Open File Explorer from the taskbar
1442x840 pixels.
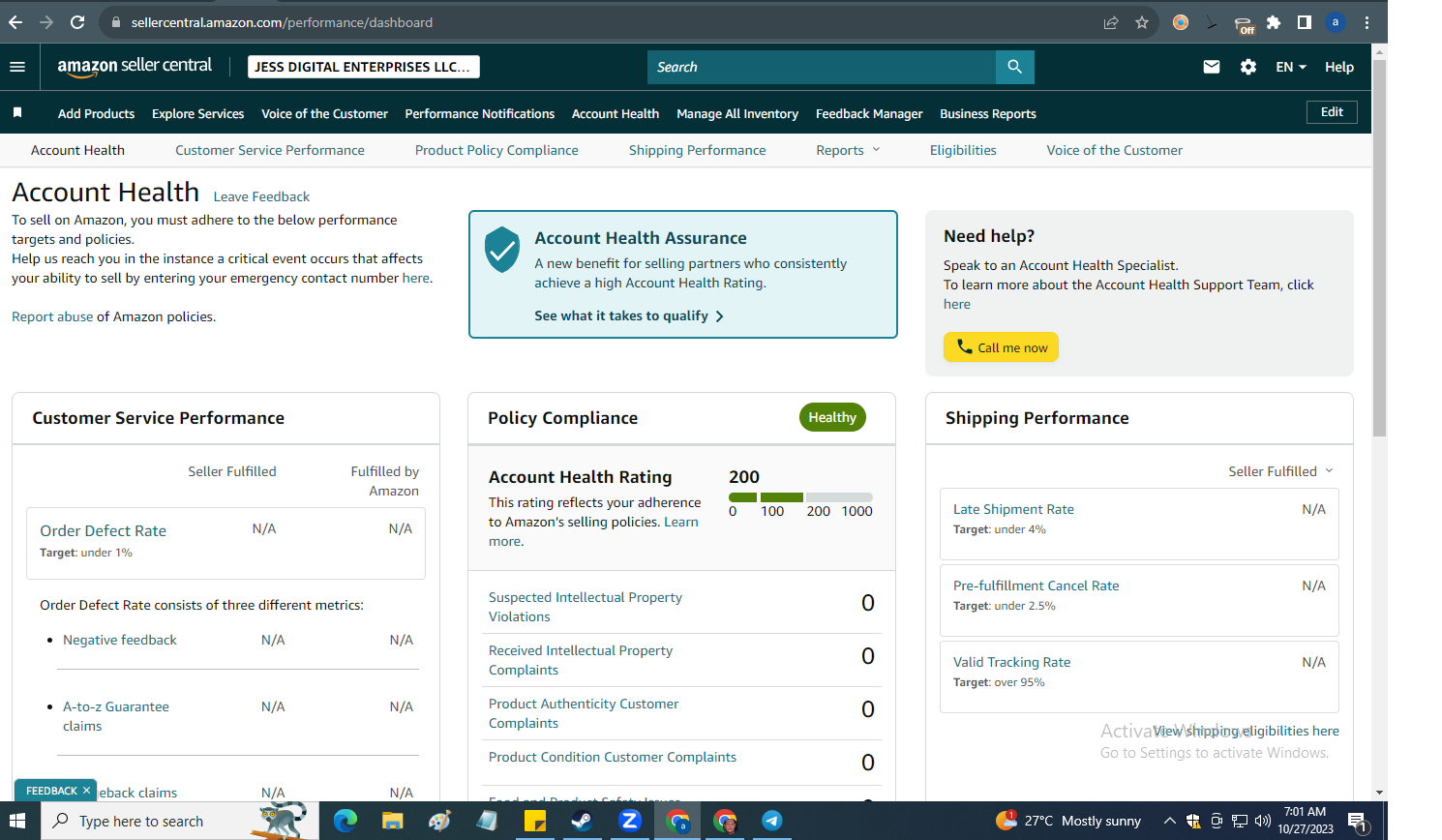tap(392, 821)
